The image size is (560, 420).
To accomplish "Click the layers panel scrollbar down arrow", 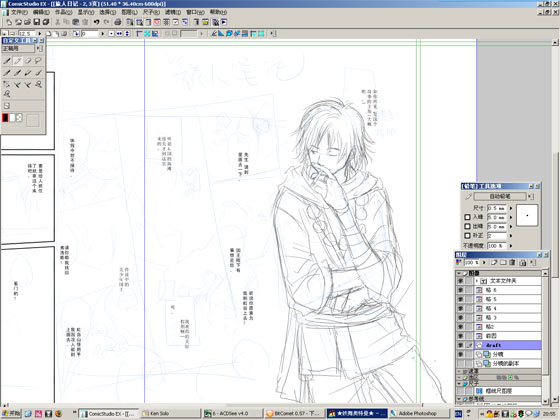I will pyautogui.click(x=545, y=401).
